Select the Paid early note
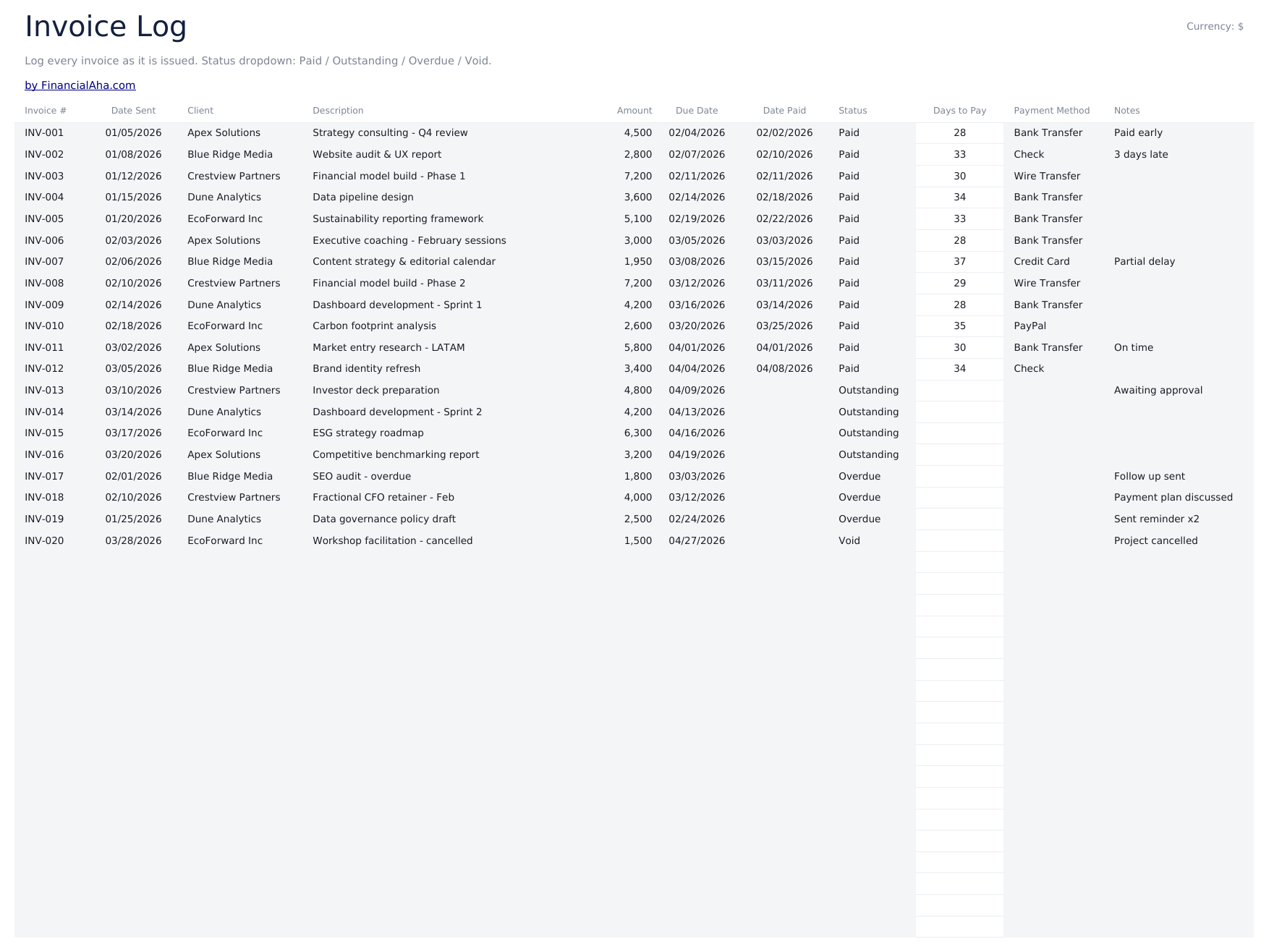The height and width of the screenshot is (952, 1269). tap(1138, 133)
